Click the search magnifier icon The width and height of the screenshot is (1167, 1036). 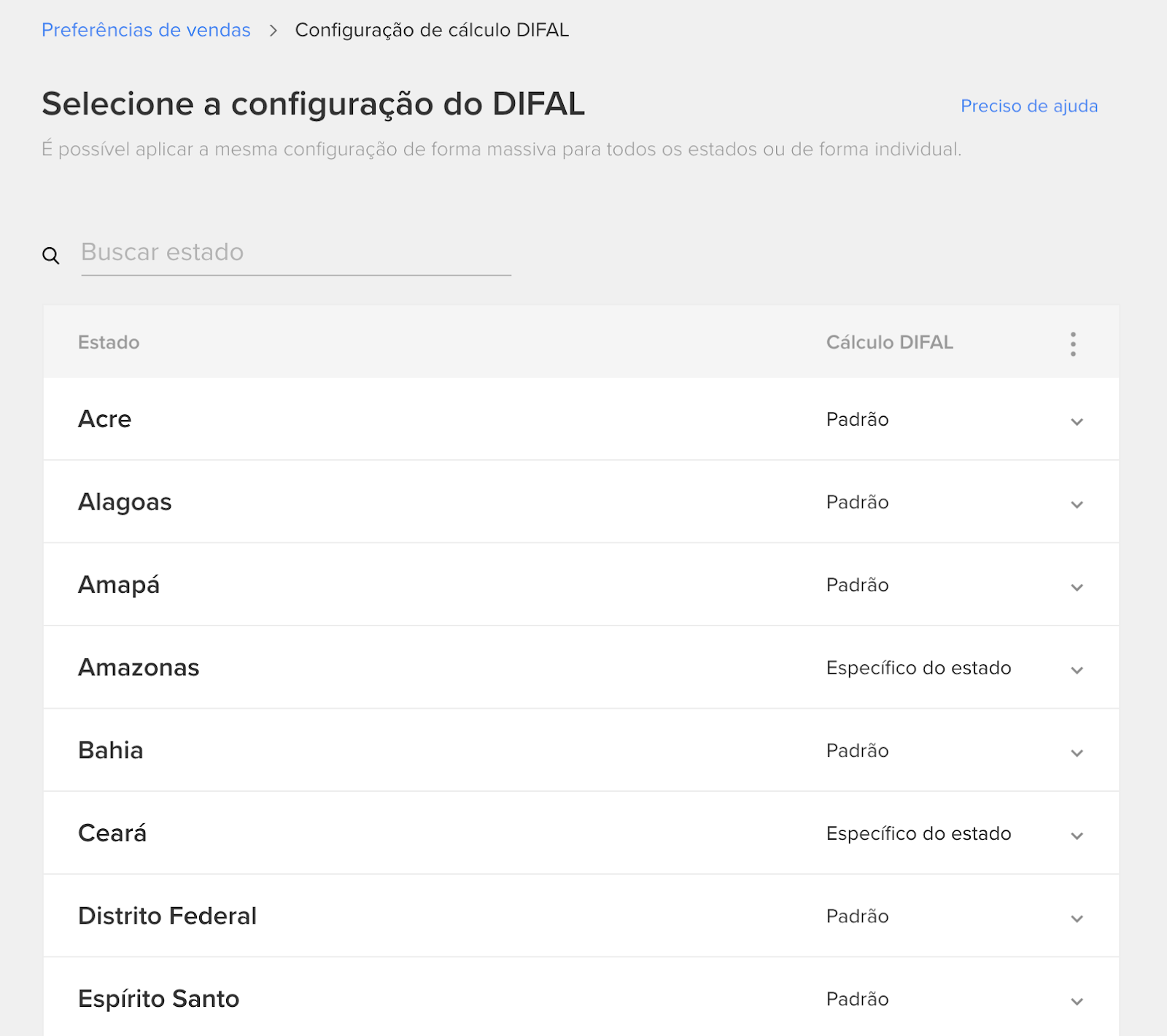[50, 256]
